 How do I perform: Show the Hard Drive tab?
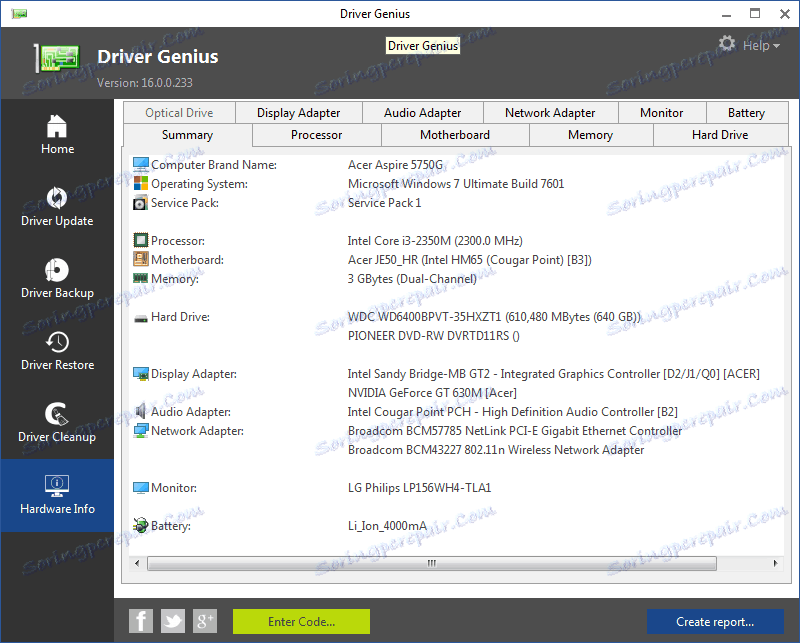[719, 135]
